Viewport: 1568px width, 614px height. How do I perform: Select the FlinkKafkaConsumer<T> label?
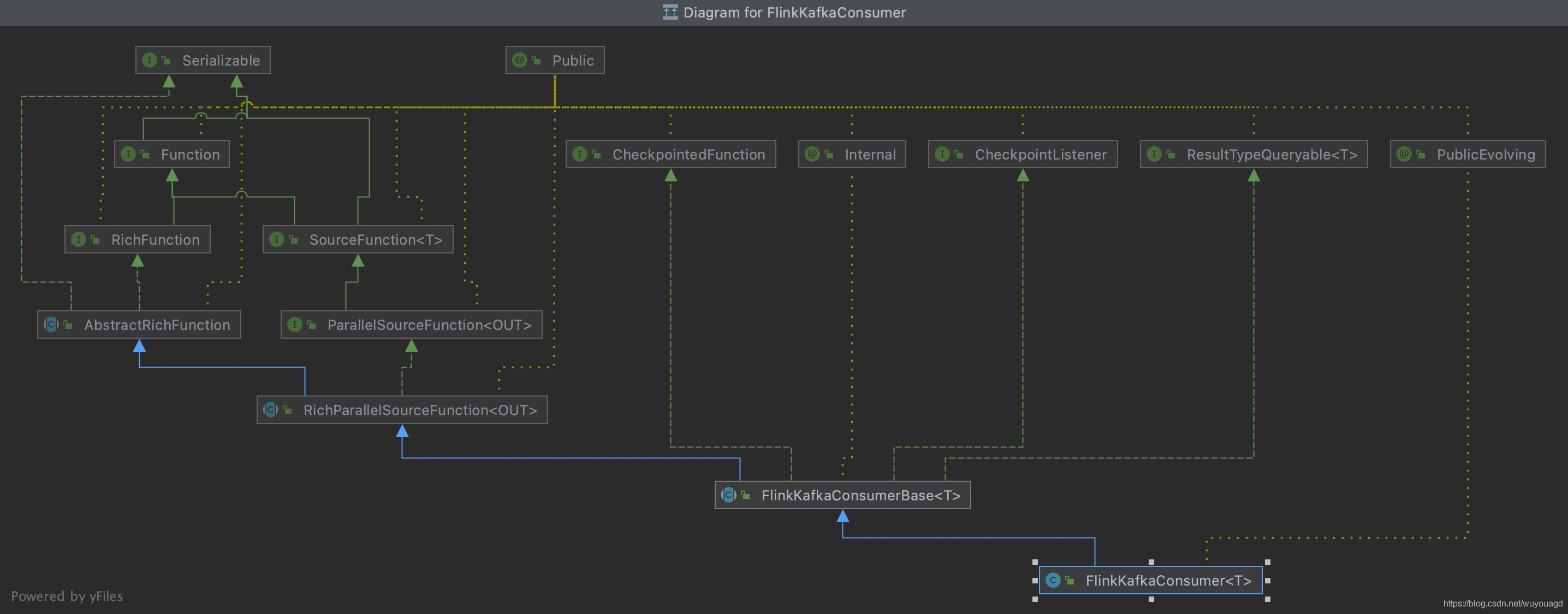1169,581
